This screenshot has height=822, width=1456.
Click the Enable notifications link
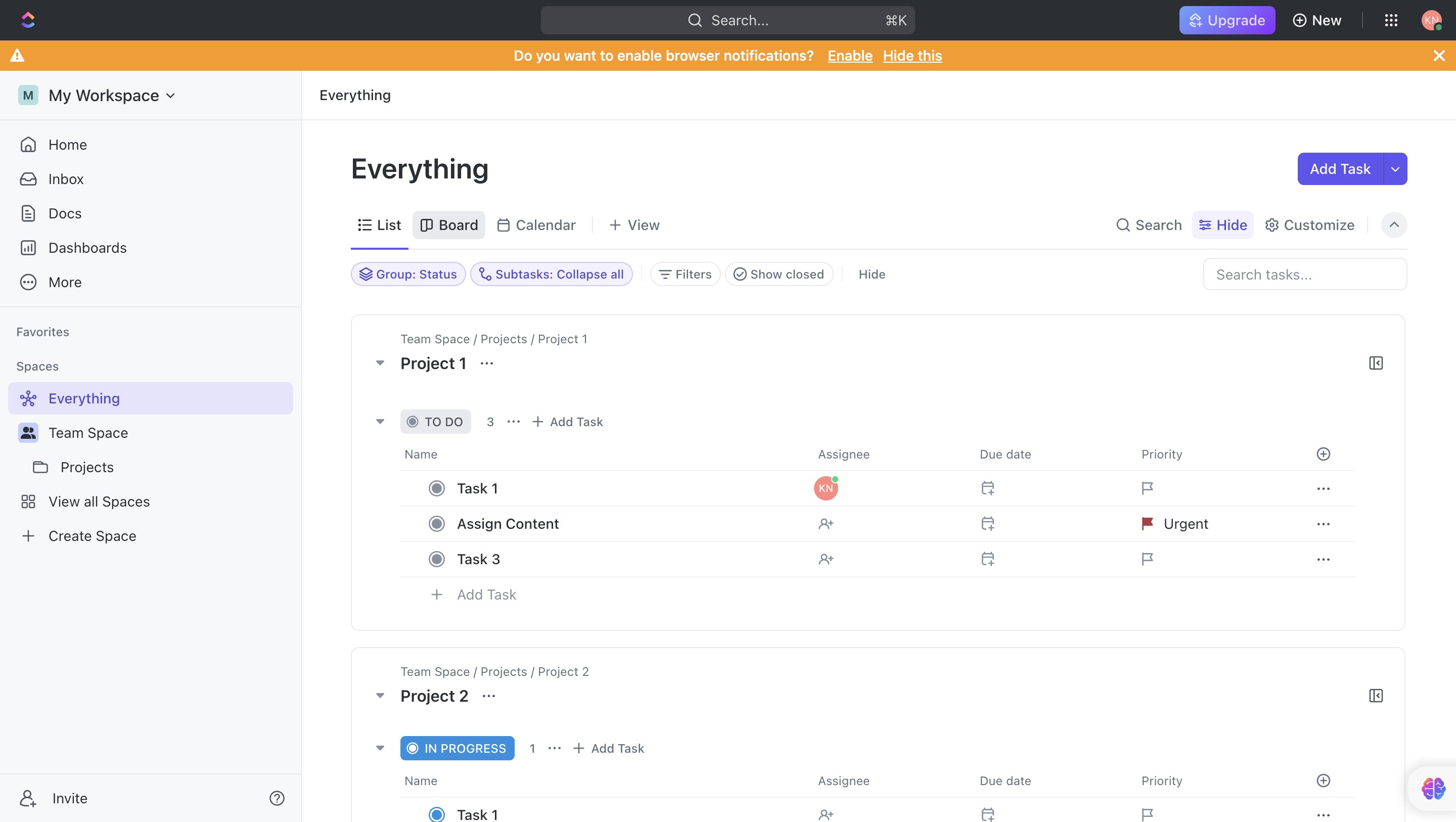click(849, 56)
